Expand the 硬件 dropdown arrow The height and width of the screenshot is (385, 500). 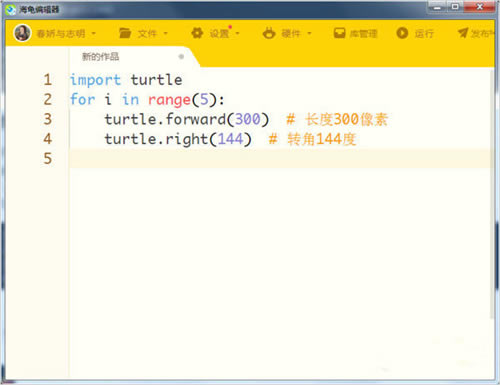tap(309, 33)
